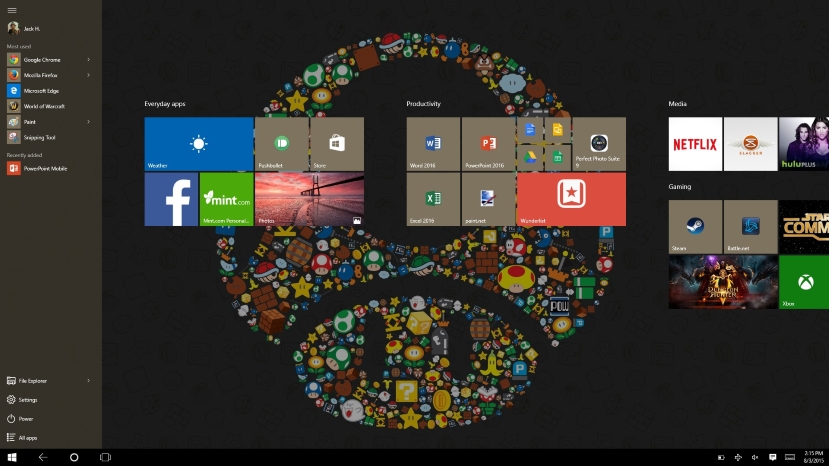Expand File Explorer jump list arrow
Viewport: 829px width, 466px height.
(x=88, y=381)
